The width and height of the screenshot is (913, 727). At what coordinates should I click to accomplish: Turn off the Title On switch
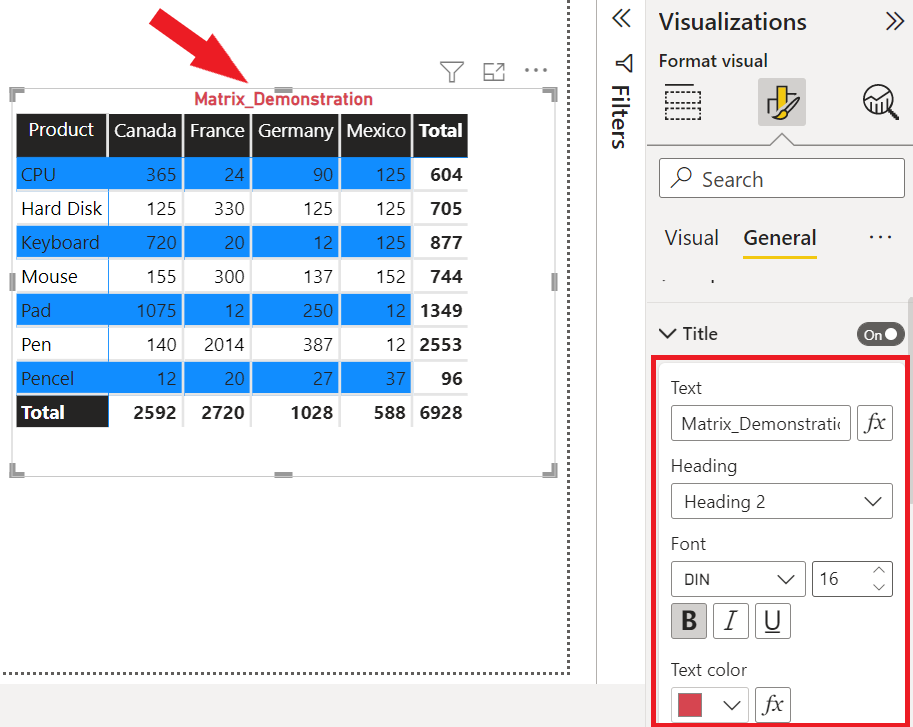click(880, 334)
